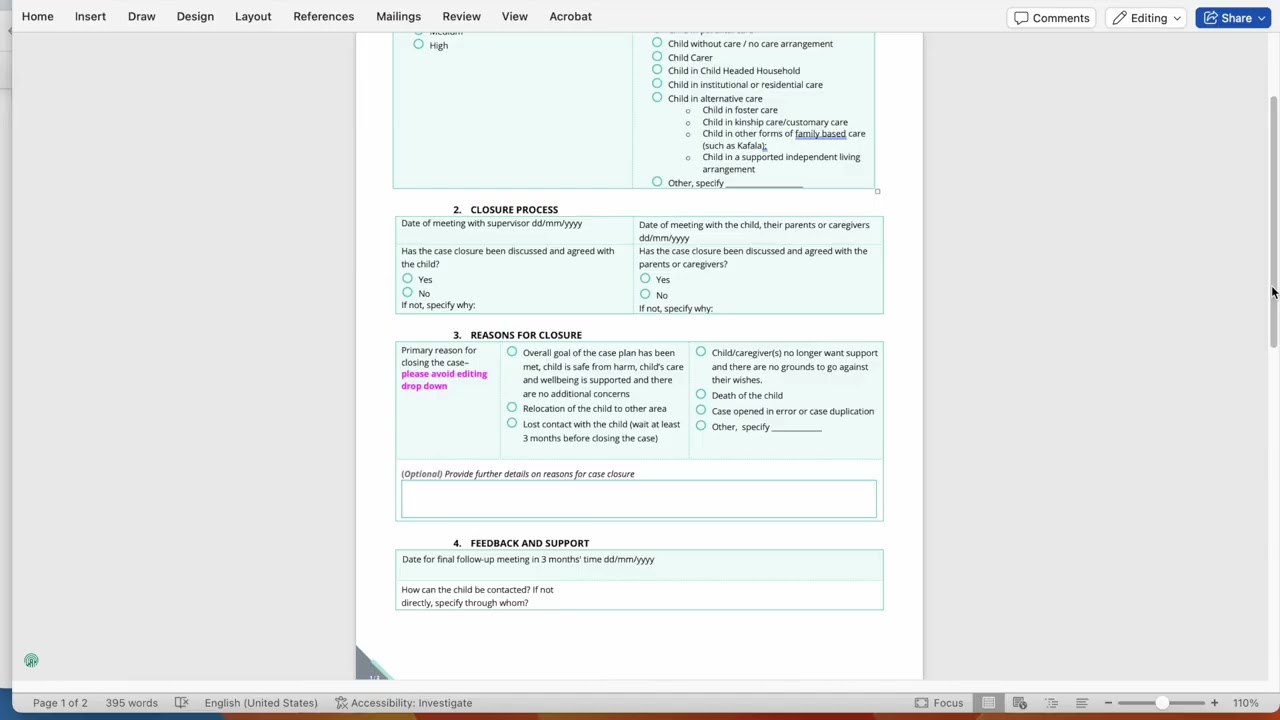Click the '3. REASONS FOR CLOSURE' heading
The height and width of the screenshot is (720, 1280).
(x=517, y=335)
